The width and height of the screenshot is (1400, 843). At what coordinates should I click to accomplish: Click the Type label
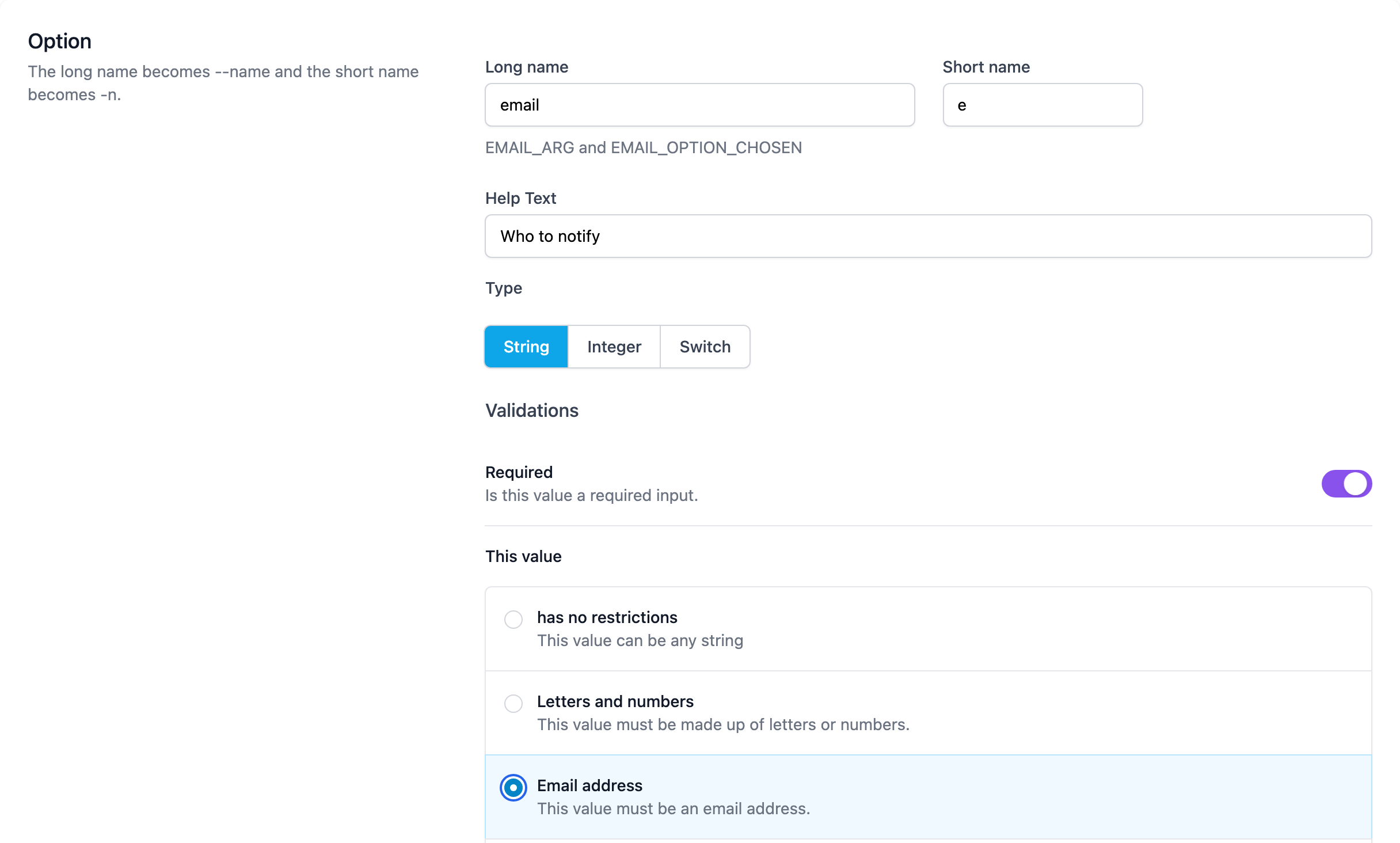(x=504, y=288)
